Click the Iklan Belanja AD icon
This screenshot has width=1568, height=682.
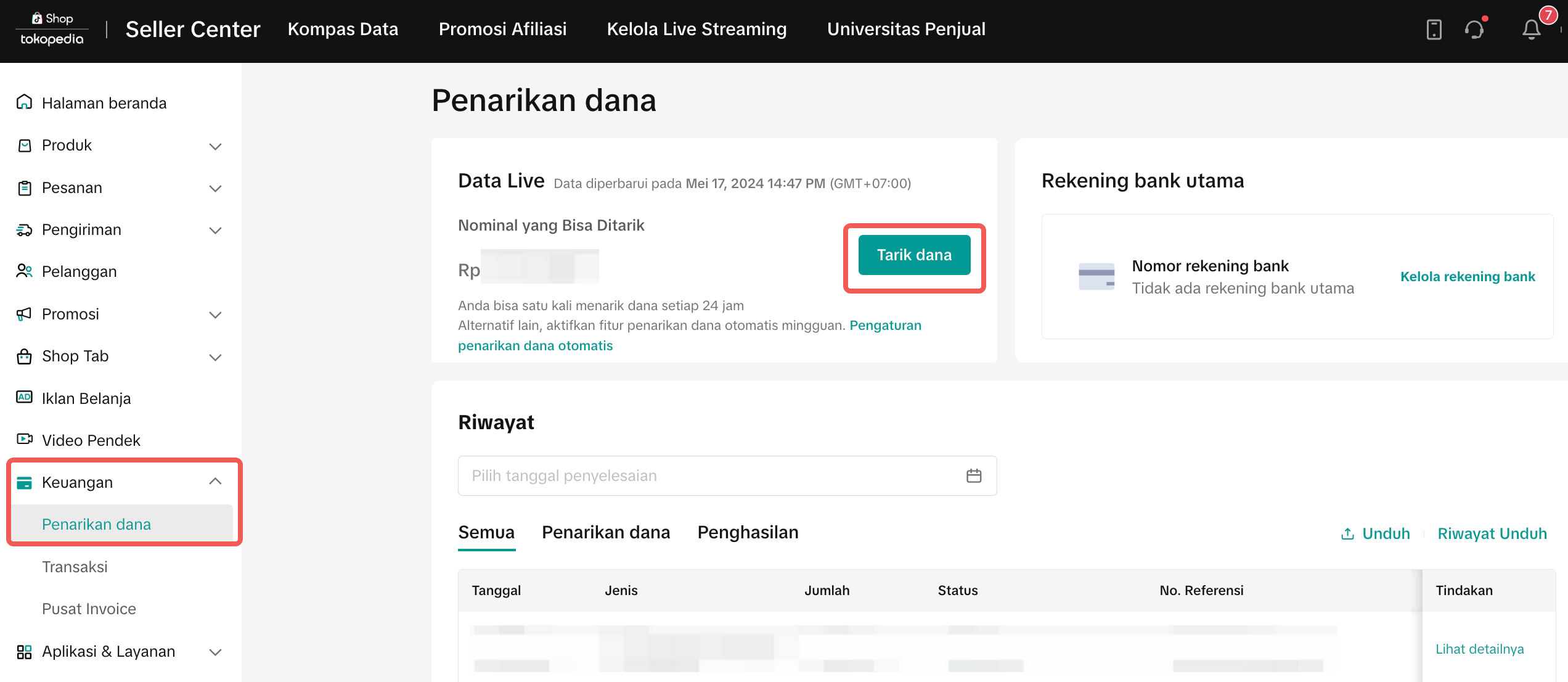click(x=24, y=397)
